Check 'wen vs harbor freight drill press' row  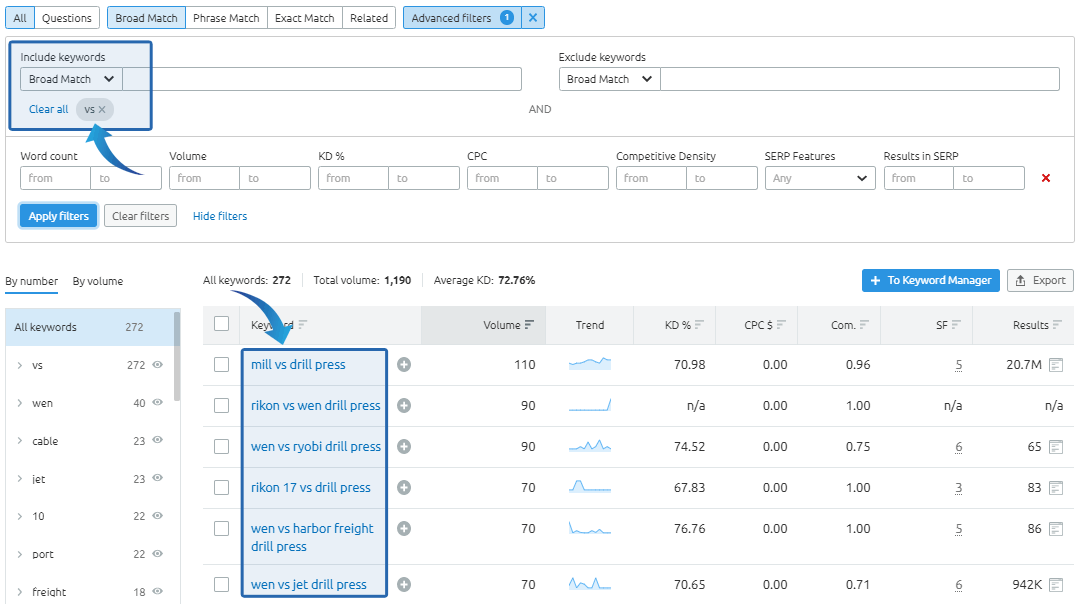click(x=222, y=529)
